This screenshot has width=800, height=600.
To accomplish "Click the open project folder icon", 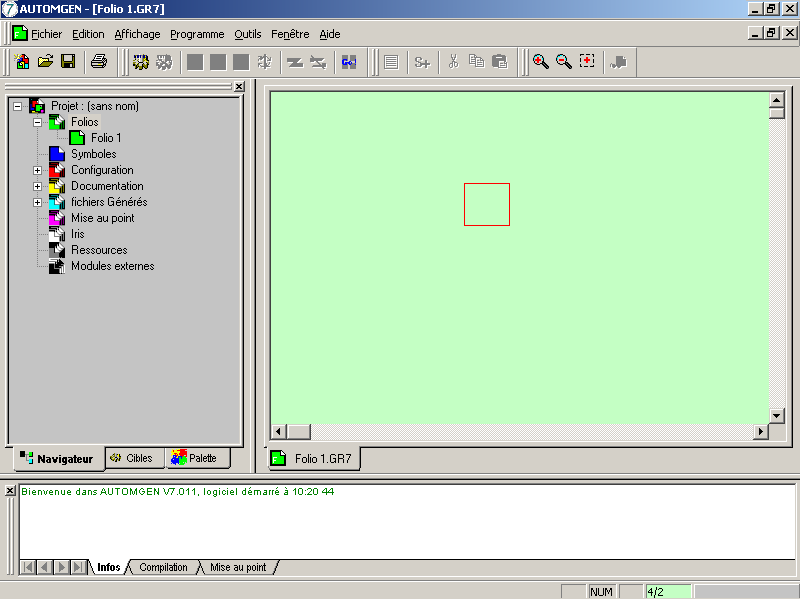I will (x=45, y=62).
